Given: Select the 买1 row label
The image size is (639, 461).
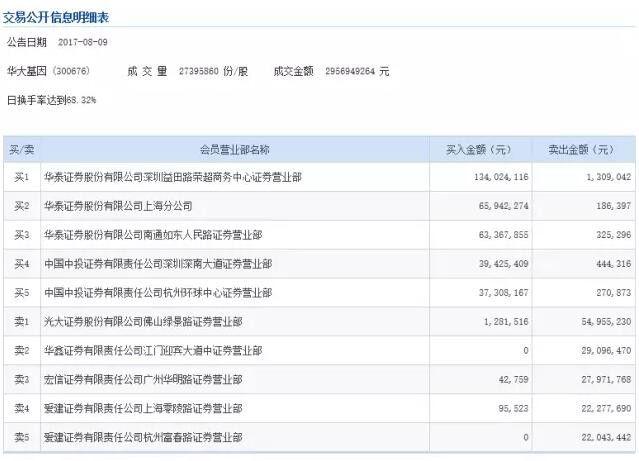Looking at the screenshot, I should click(22, 177).
